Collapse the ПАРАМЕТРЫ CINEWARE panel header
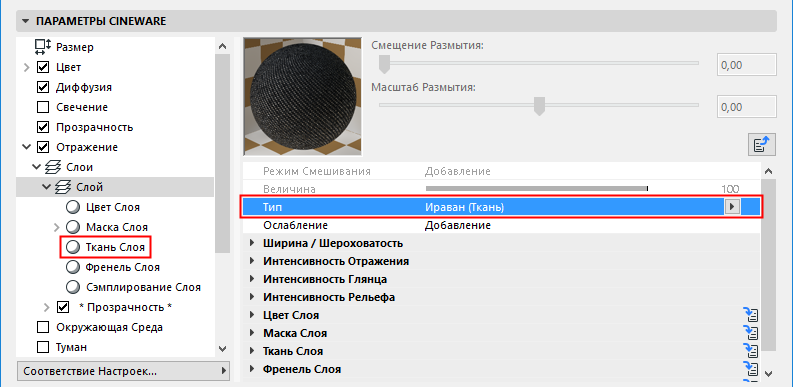Viewport: 793px width, 387px height. pyautogui.click(x=26, y=21)
